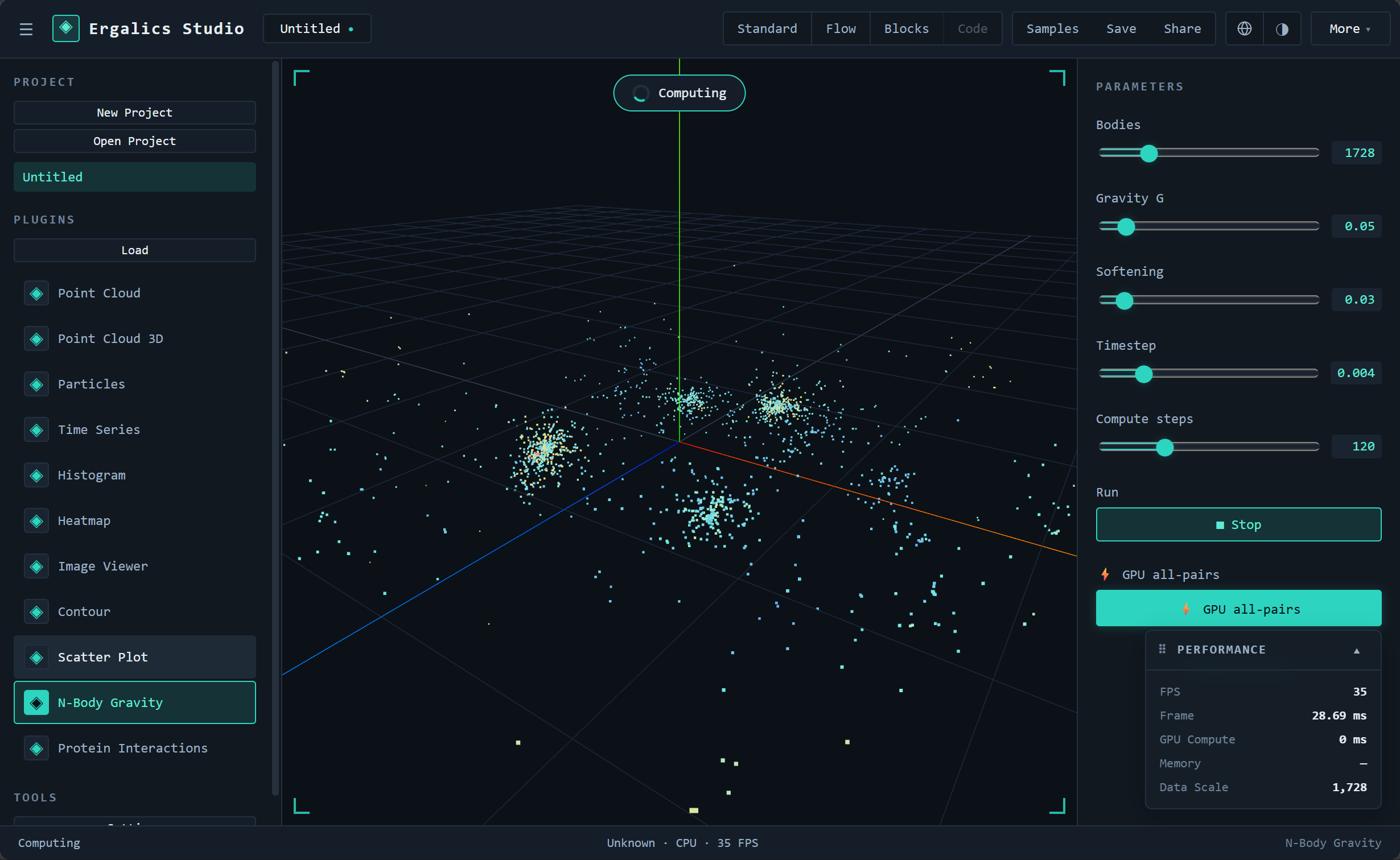Click the Timestep value field 0.004

pos(1356,373)
